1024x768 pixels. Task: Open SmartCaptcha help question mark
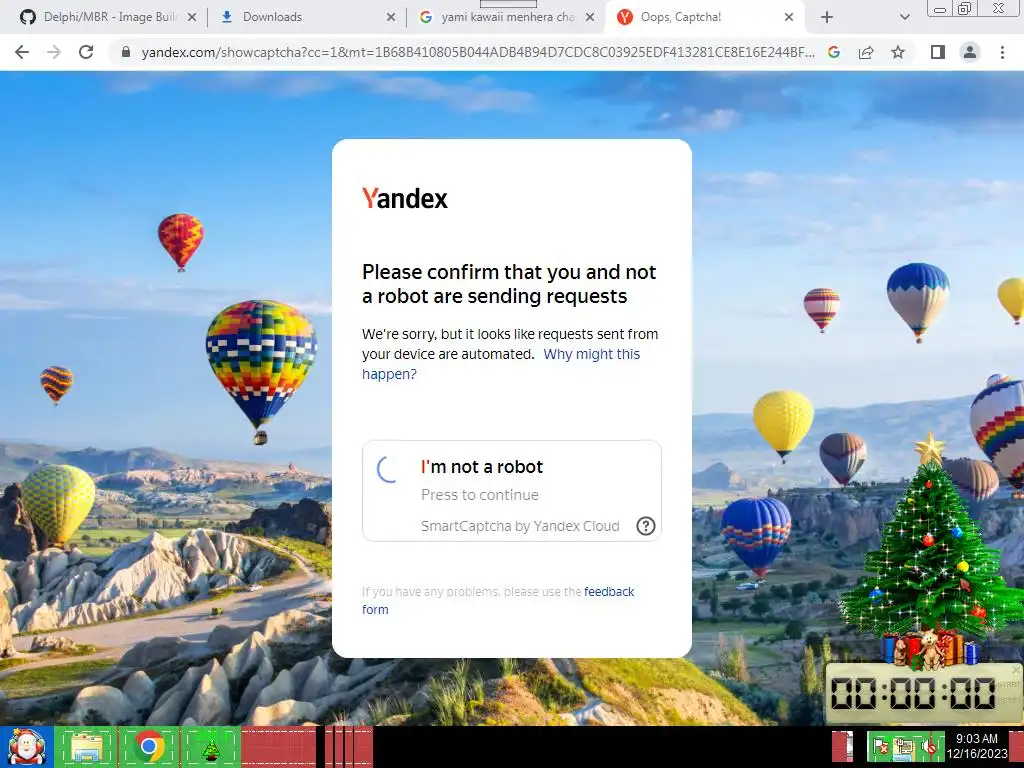645,526
